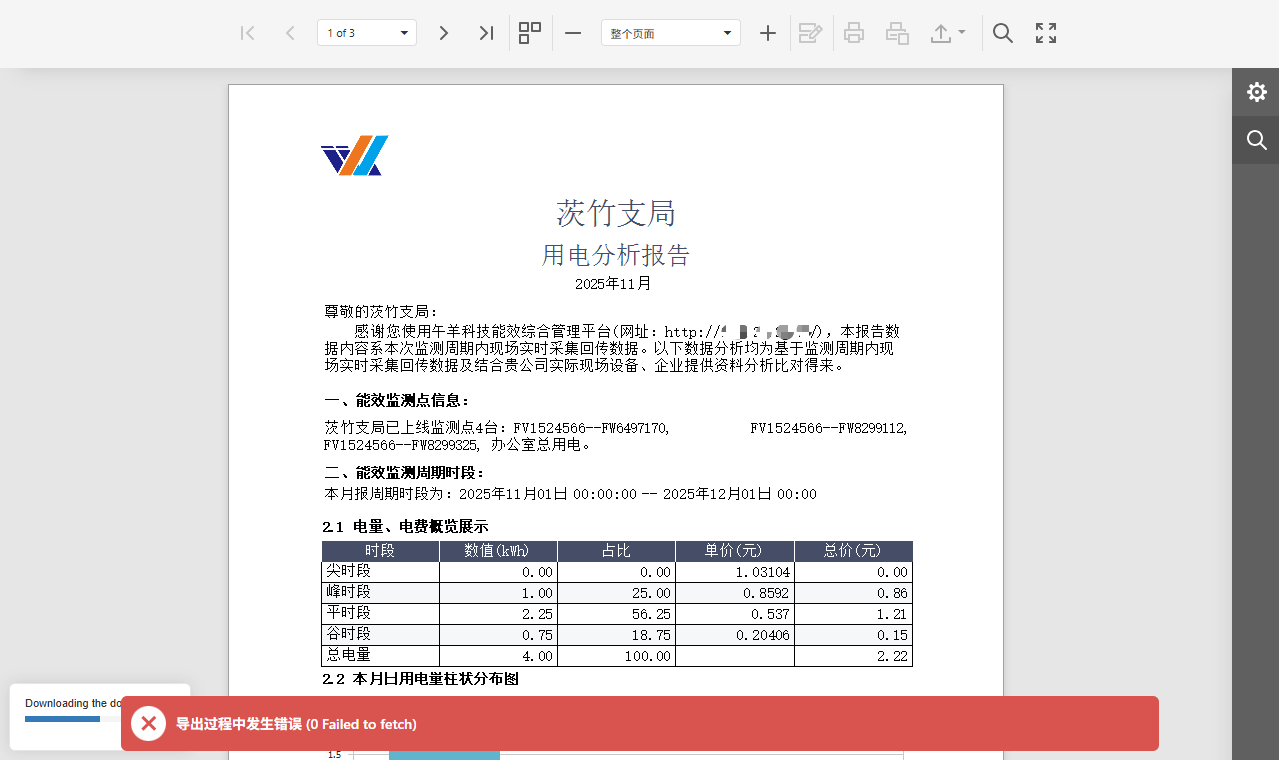Open the page thumbnails view
Screen dimensions: 1279x760
[x=529, y=33]
